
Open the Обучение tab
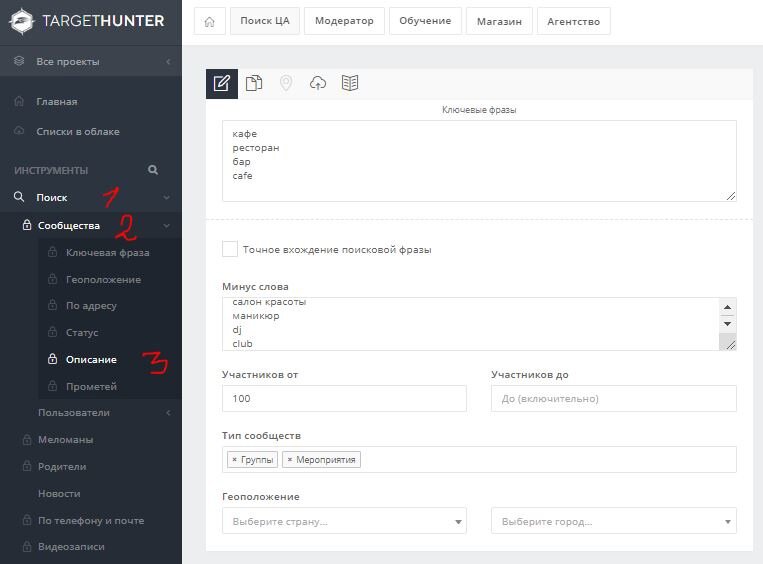425,21
